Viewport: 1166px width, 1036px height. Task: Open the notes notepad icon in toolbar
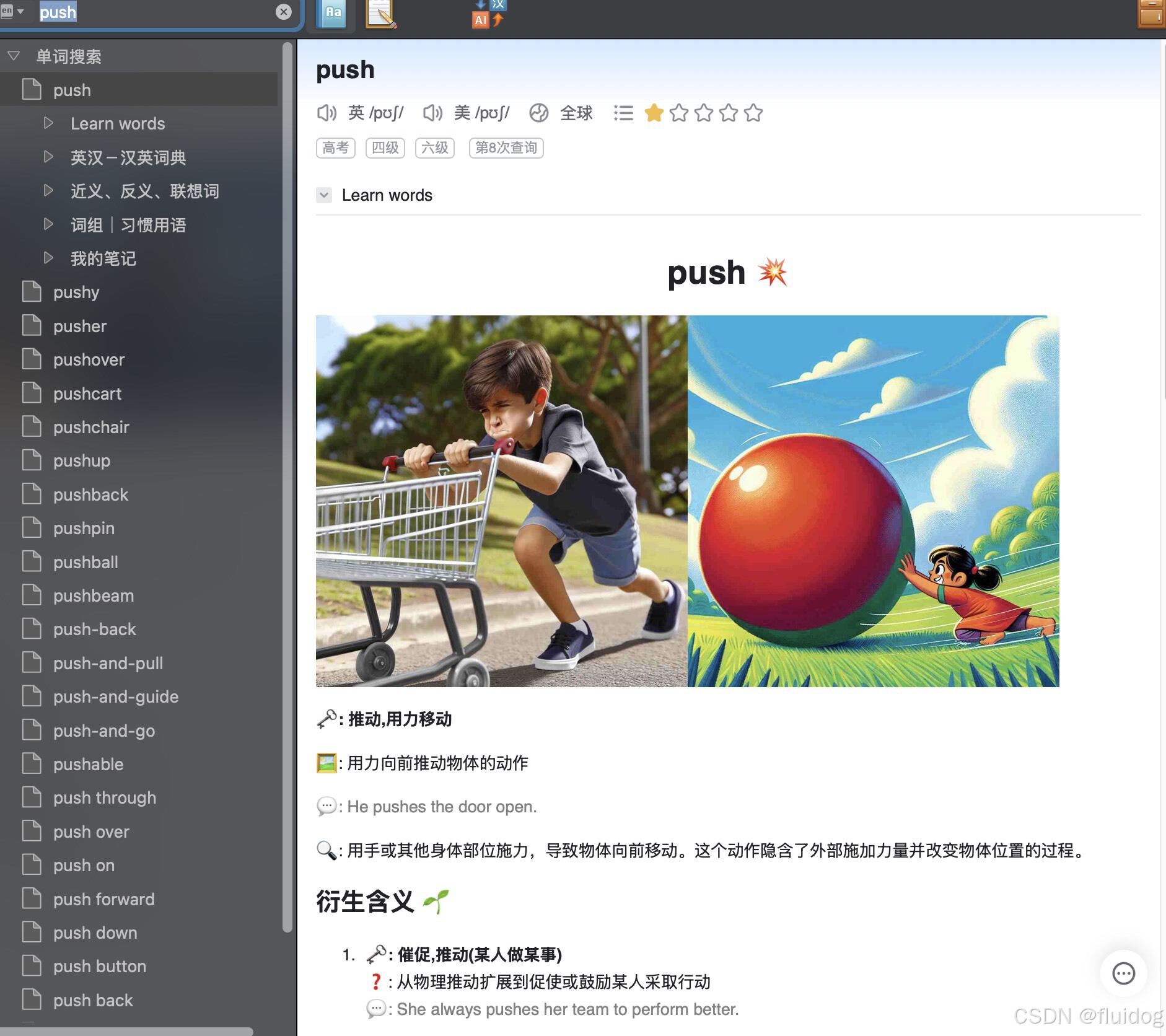point(380,14)
